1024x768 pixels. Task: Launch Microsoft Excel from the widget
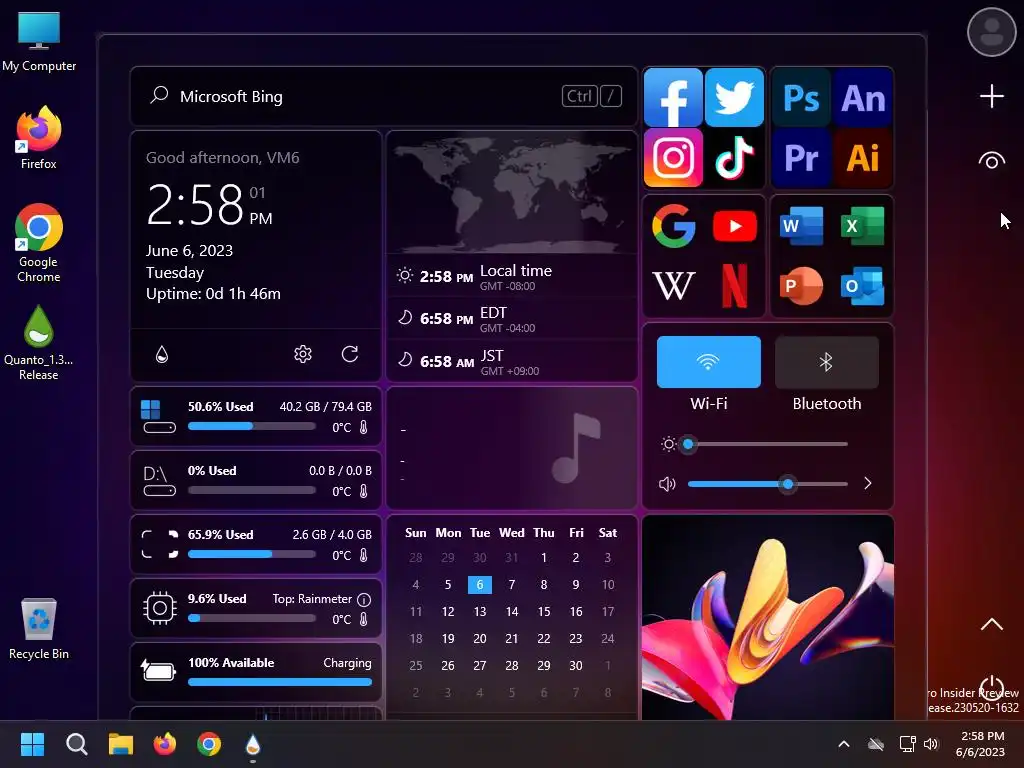[863, 226]
